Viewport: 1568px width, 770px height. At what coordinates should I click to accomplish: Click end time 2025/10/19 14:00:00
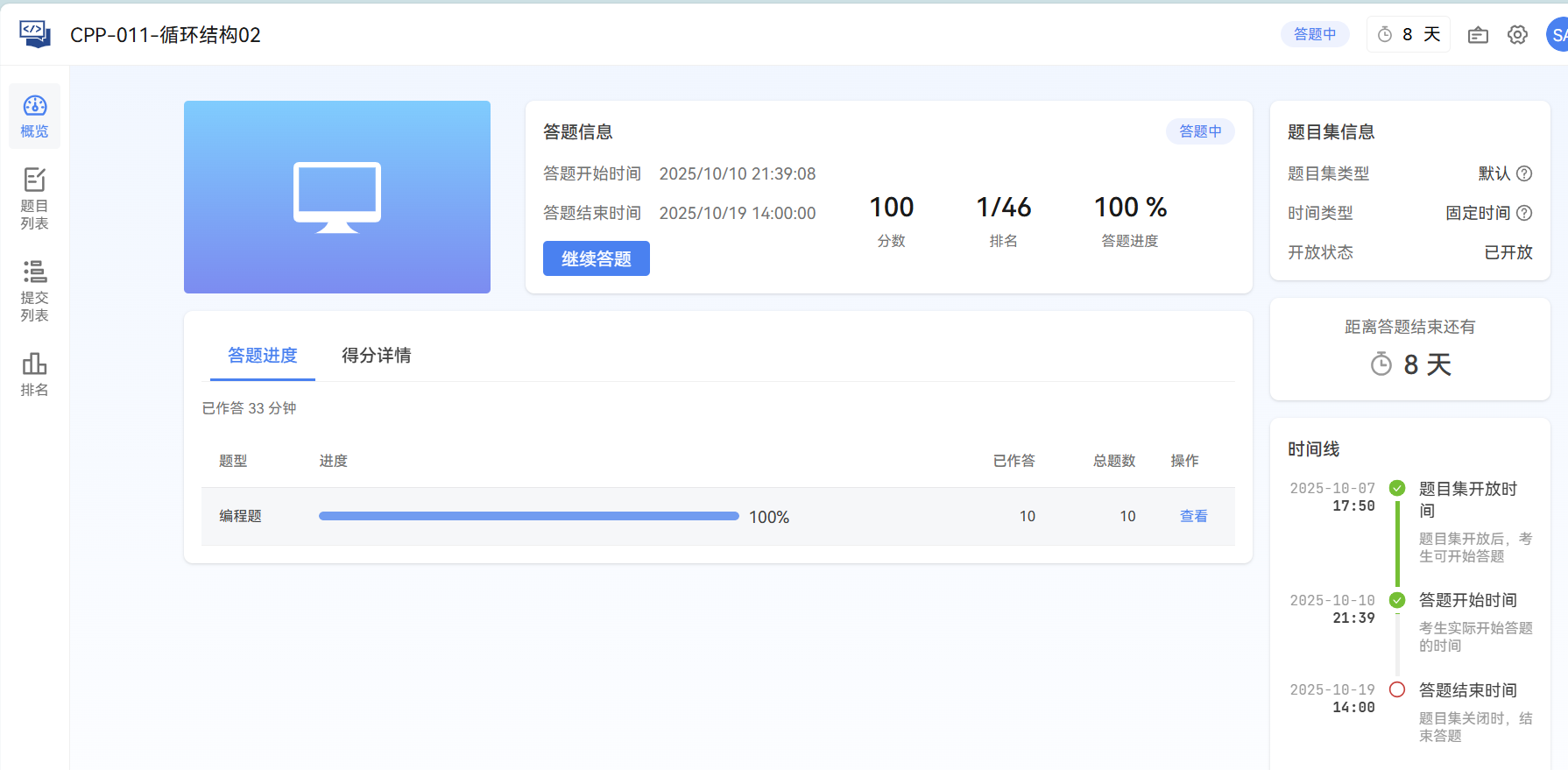(x=738, y=213)
